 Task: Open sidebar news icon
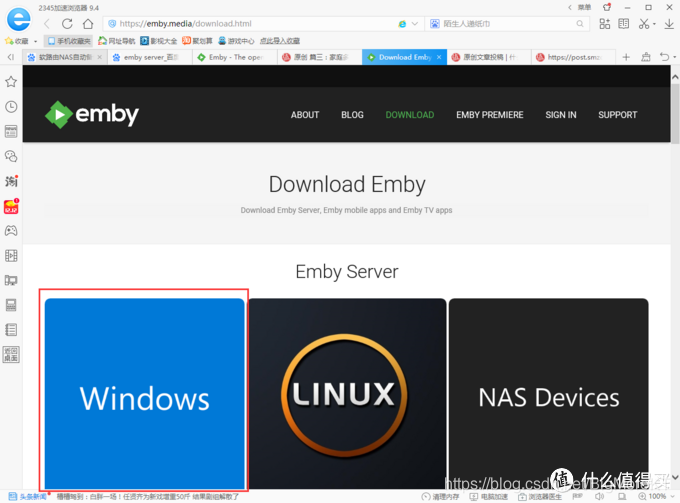point(11,131)
